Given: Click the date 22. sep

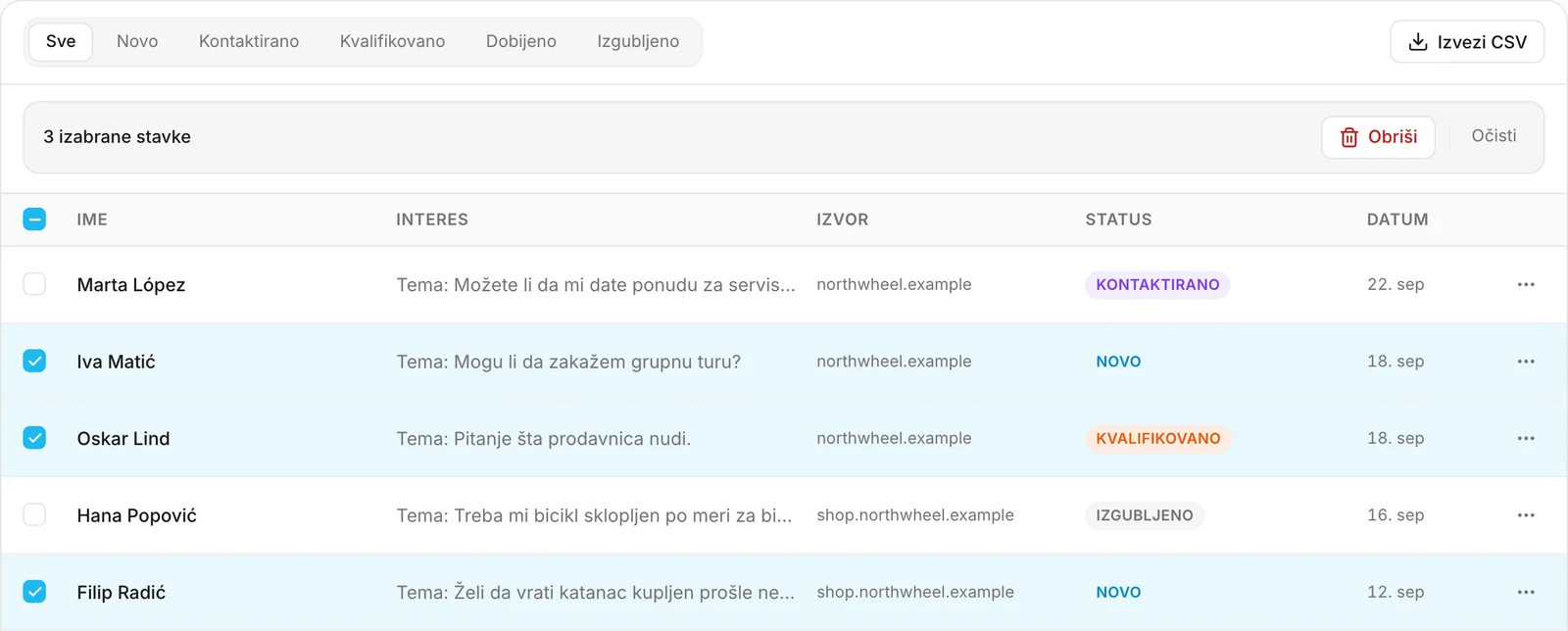Looking at the screenshot, I should pos(1396,284).
